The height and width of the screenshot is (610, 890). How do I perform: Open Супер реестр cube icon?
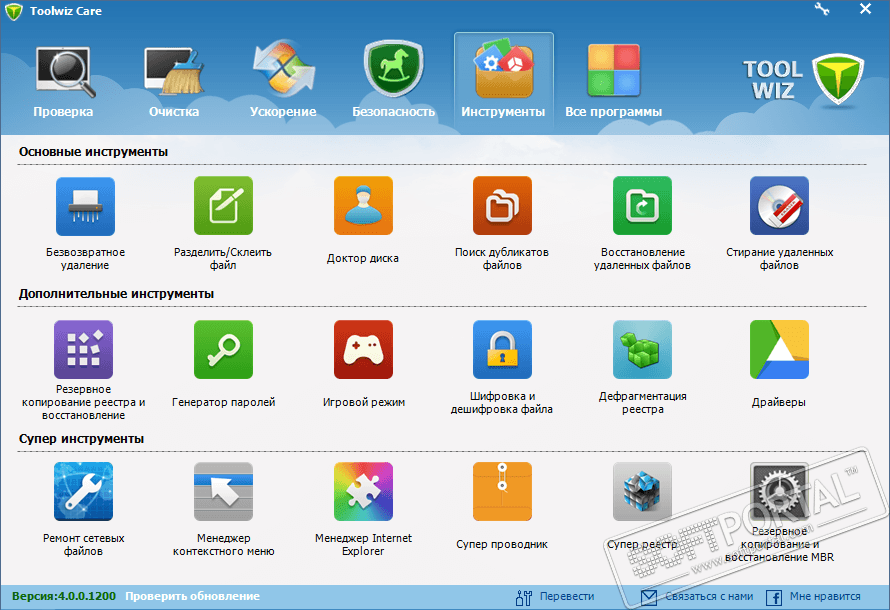[642, 491]
